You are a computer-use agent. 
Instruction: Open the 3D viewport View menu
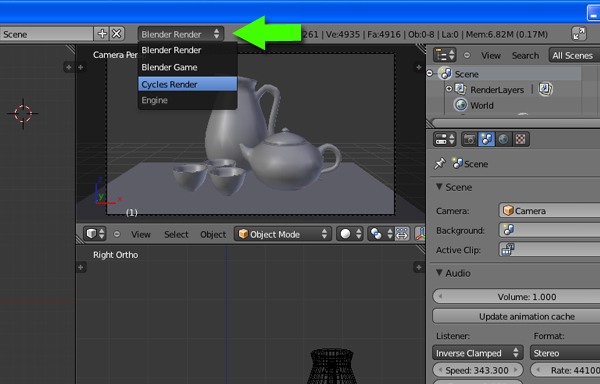(x=141, y=234)
